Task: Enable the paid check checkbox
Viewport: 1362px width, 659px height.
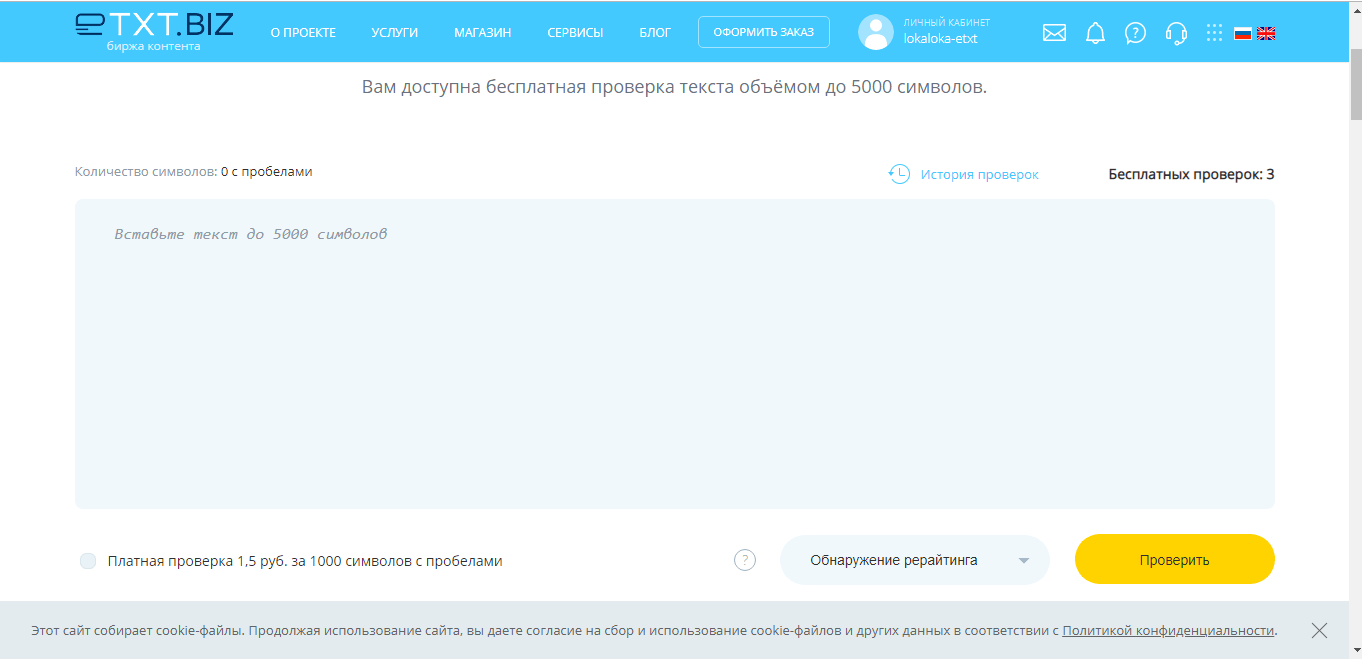Action: 88,561
